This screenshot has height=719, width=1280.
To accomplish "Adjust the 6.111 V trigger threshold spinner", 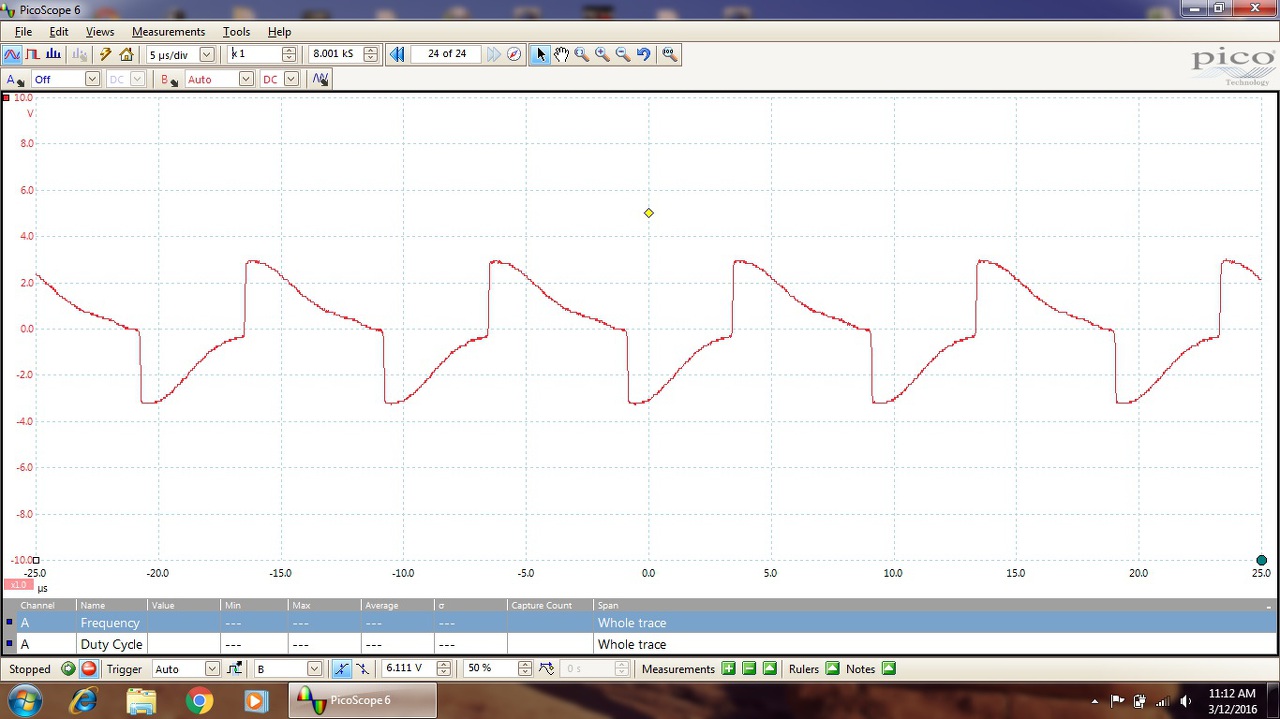I will 443,669.
